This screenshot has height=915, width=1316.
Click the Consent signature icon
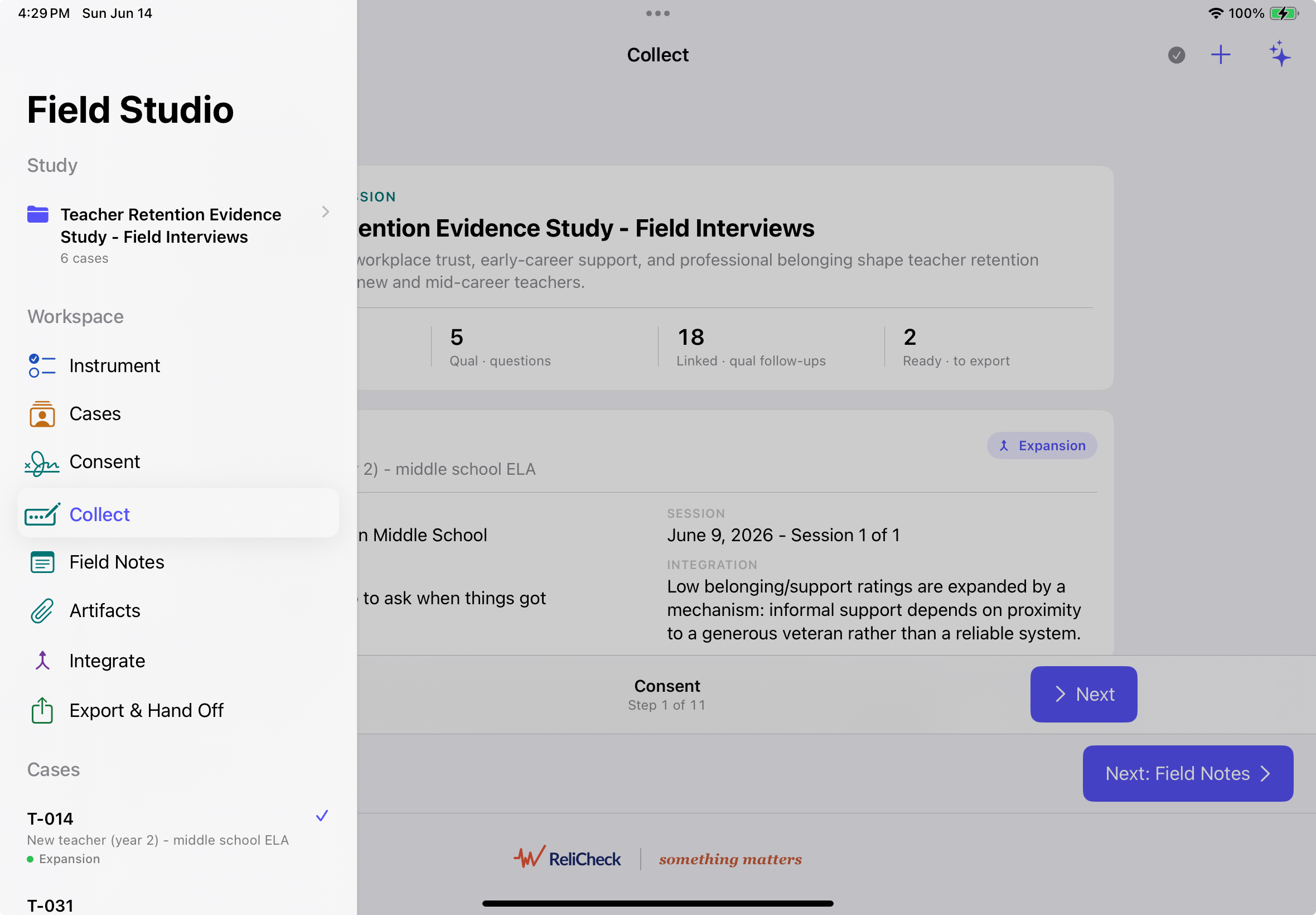point(42,463)
